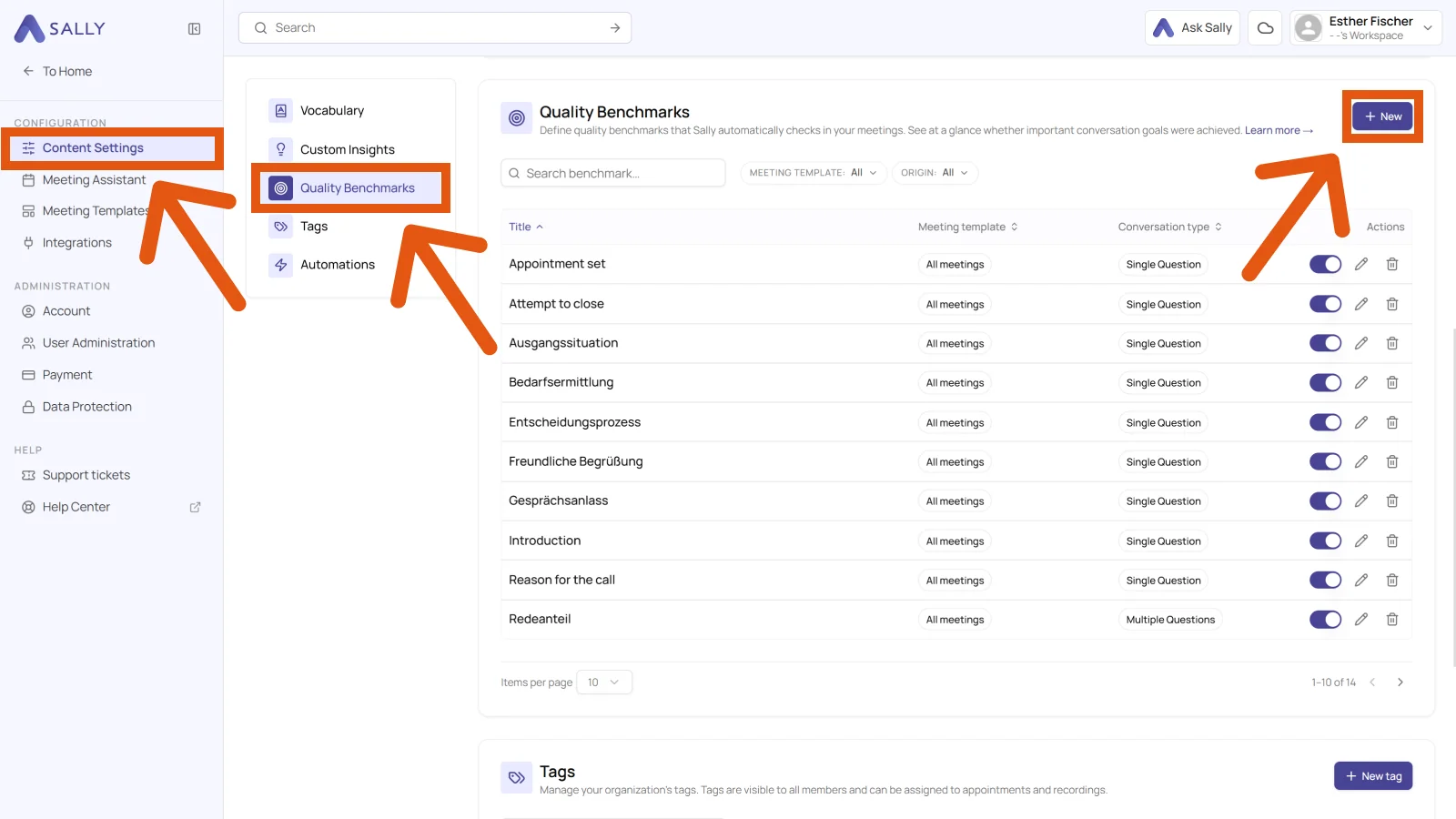The width and height of the screenshot is (1456, 819).
Task: Turn off the Ausgangssituation toggle
Action: pos(1325,343)
